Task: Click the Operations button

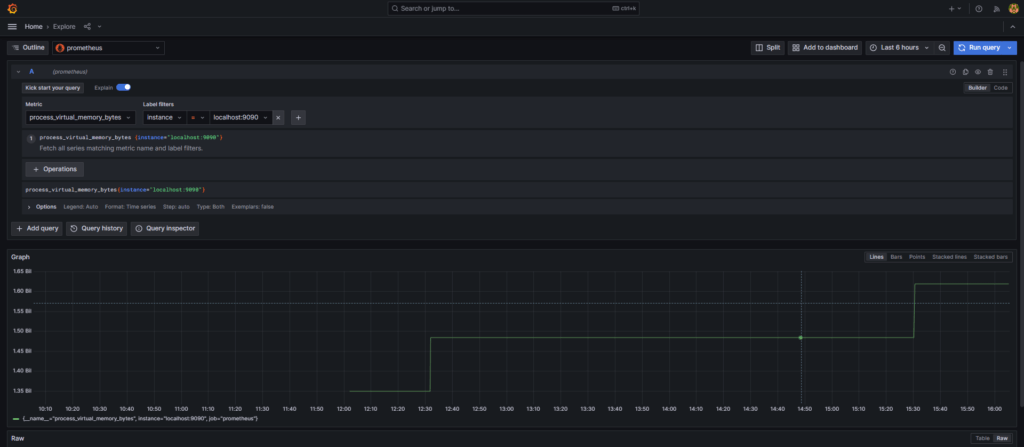Action: pos(54,169)
